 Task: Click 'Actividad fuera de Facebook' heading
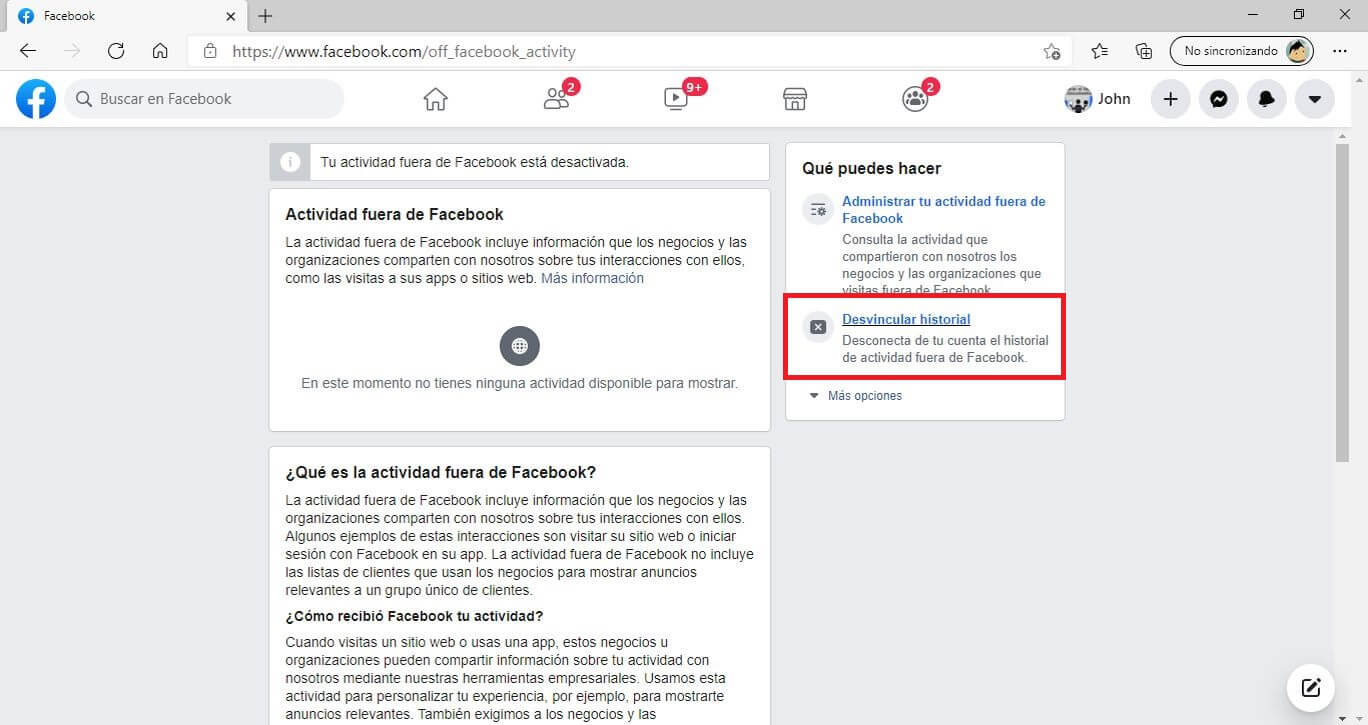[x=395, y=214]
